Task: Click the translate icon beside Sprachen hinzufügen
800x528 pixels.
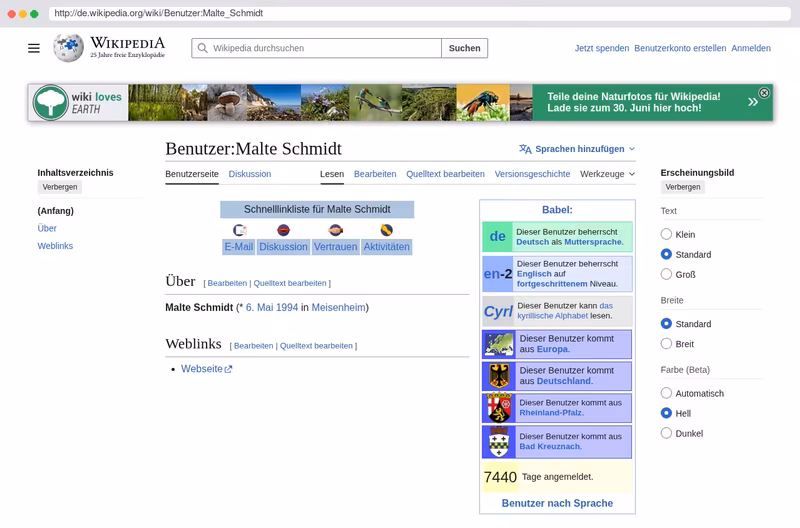Action: pyautogui.click(x=525, y=149)
